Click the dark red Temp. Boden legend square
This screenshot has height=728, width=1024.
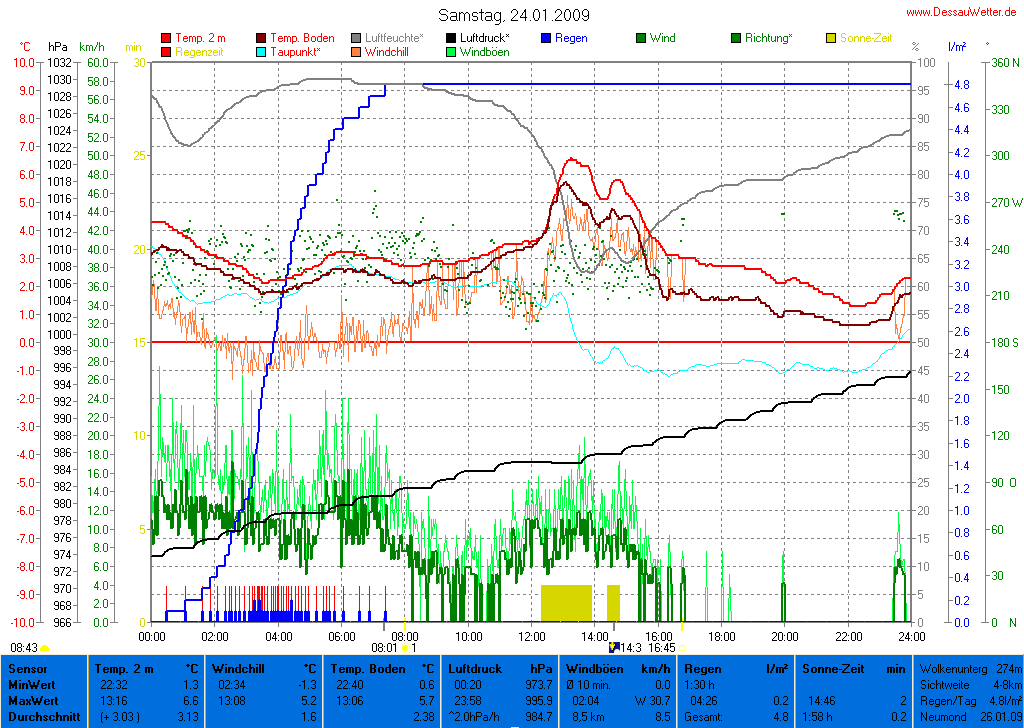click(262, 38)
